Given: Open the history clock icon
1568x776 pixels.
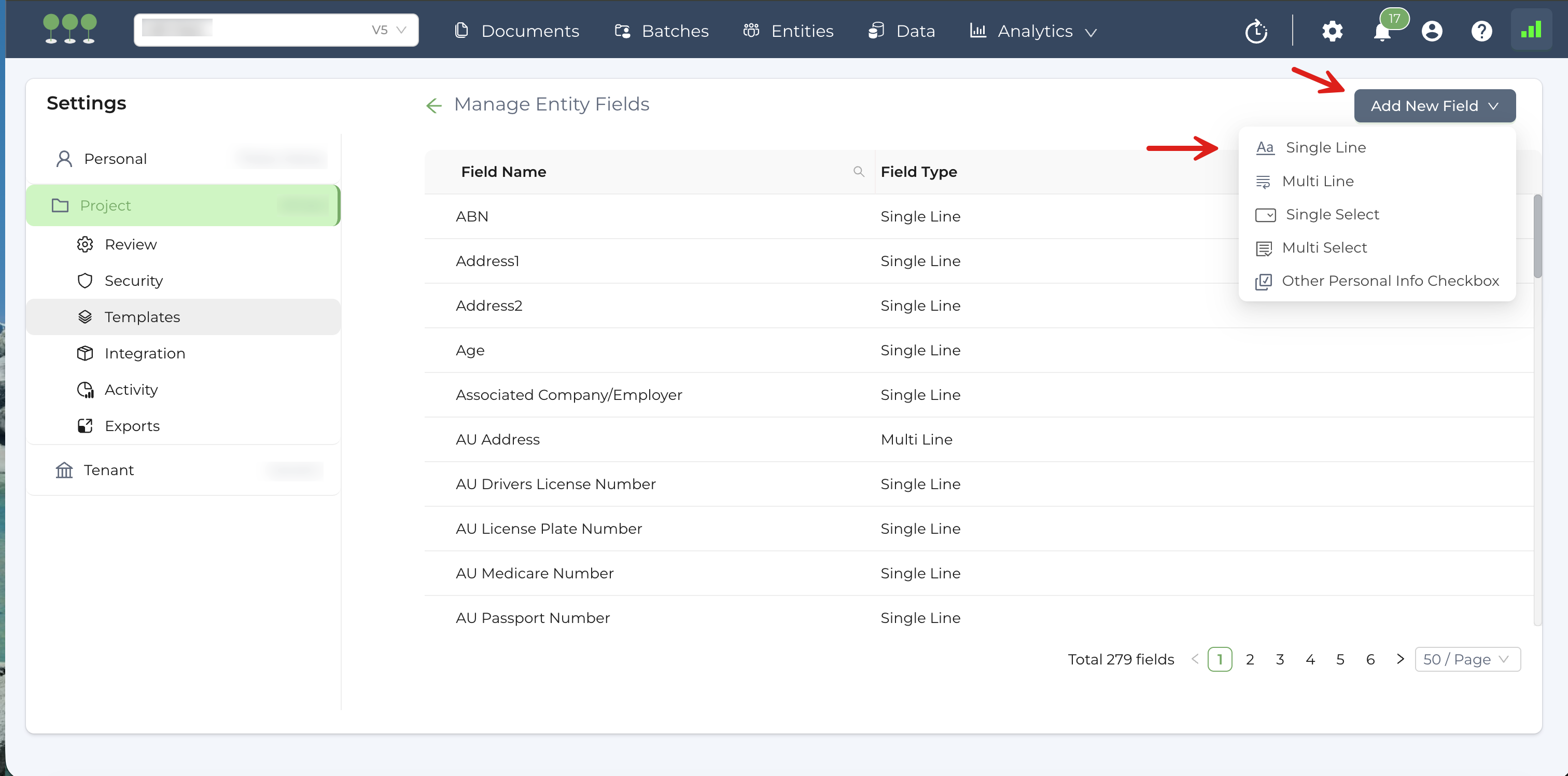Looking at the screenshot, I should (x=1256, y=31).
